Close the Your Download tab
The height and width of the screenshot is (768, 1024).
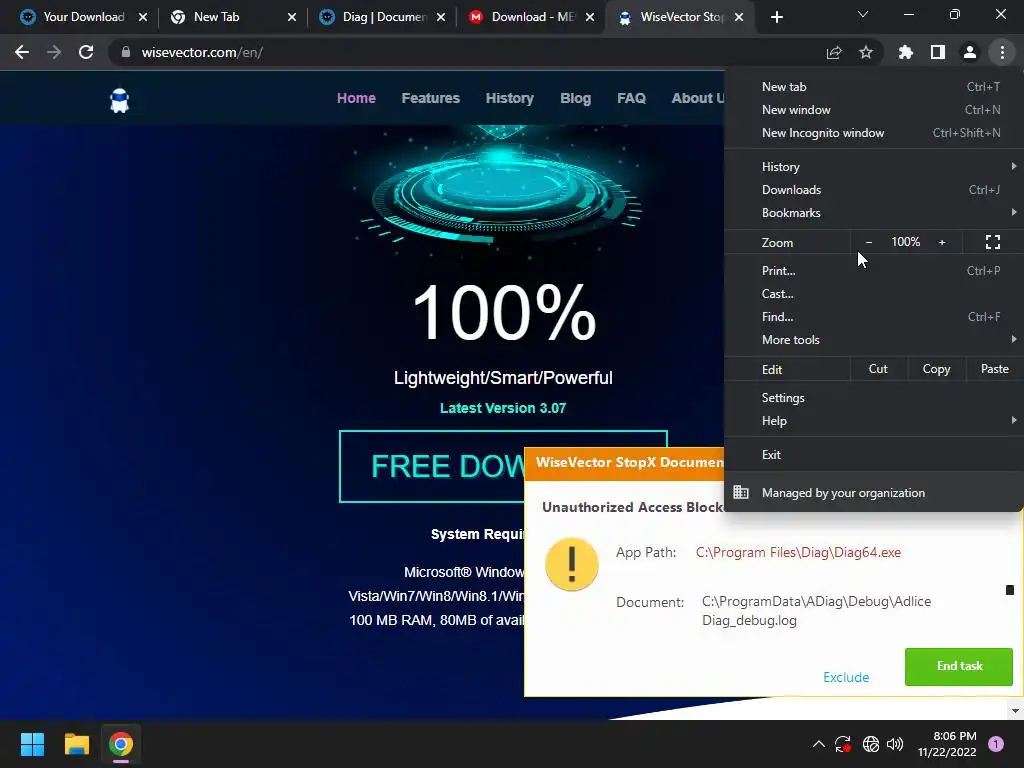point(143,17)
